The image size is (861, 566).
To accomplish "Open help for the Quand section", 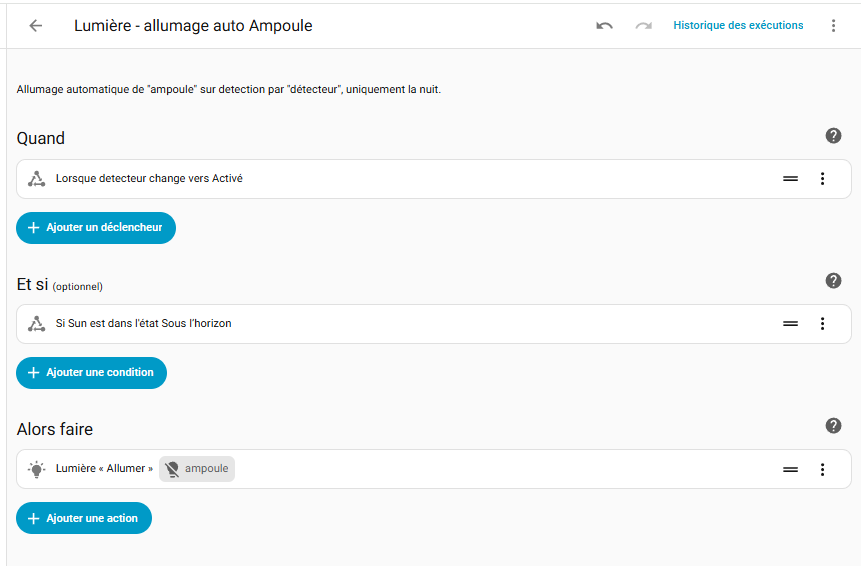I will [833, 136].
